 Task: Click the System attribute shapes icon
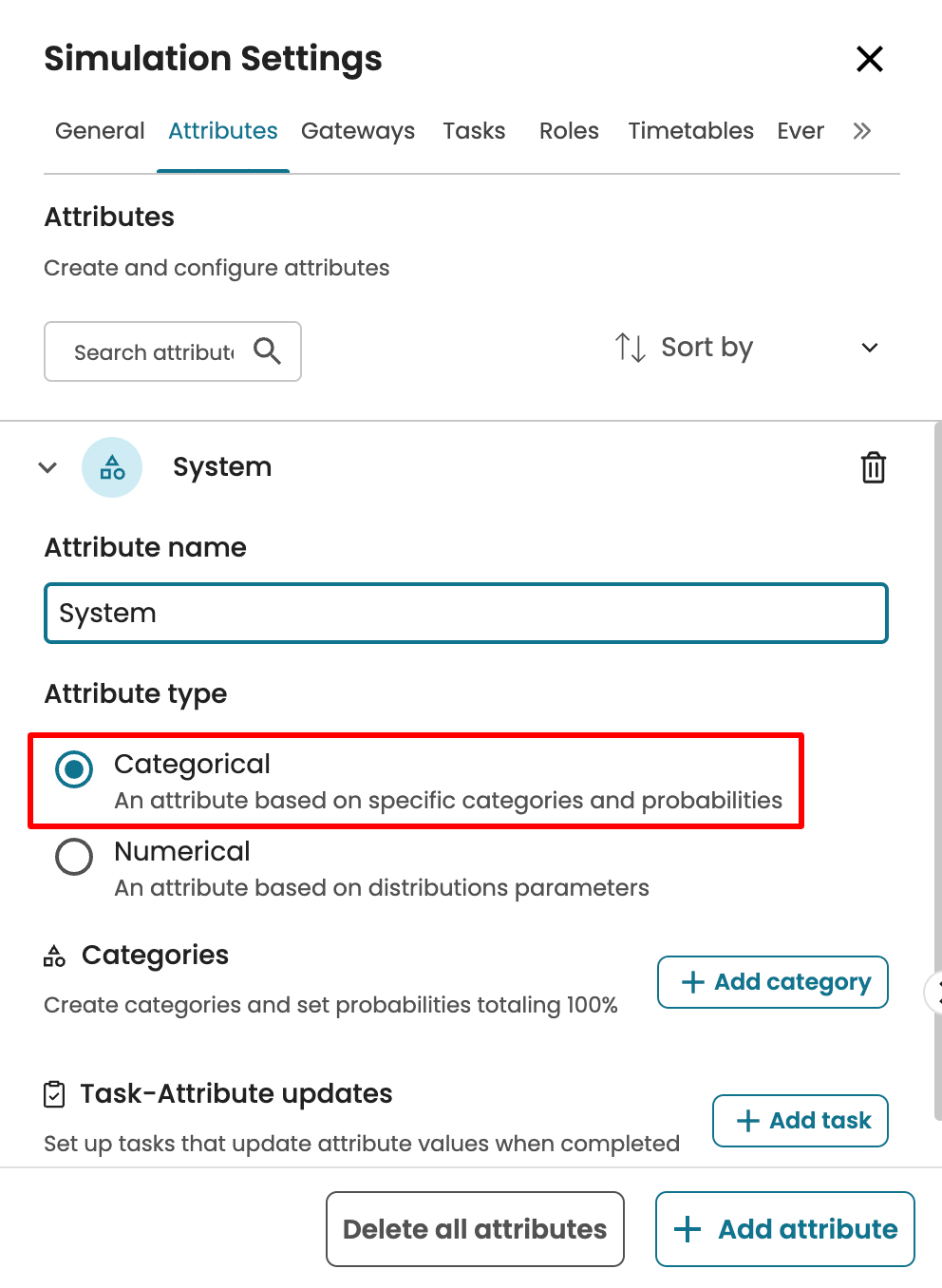click(112, 467)
